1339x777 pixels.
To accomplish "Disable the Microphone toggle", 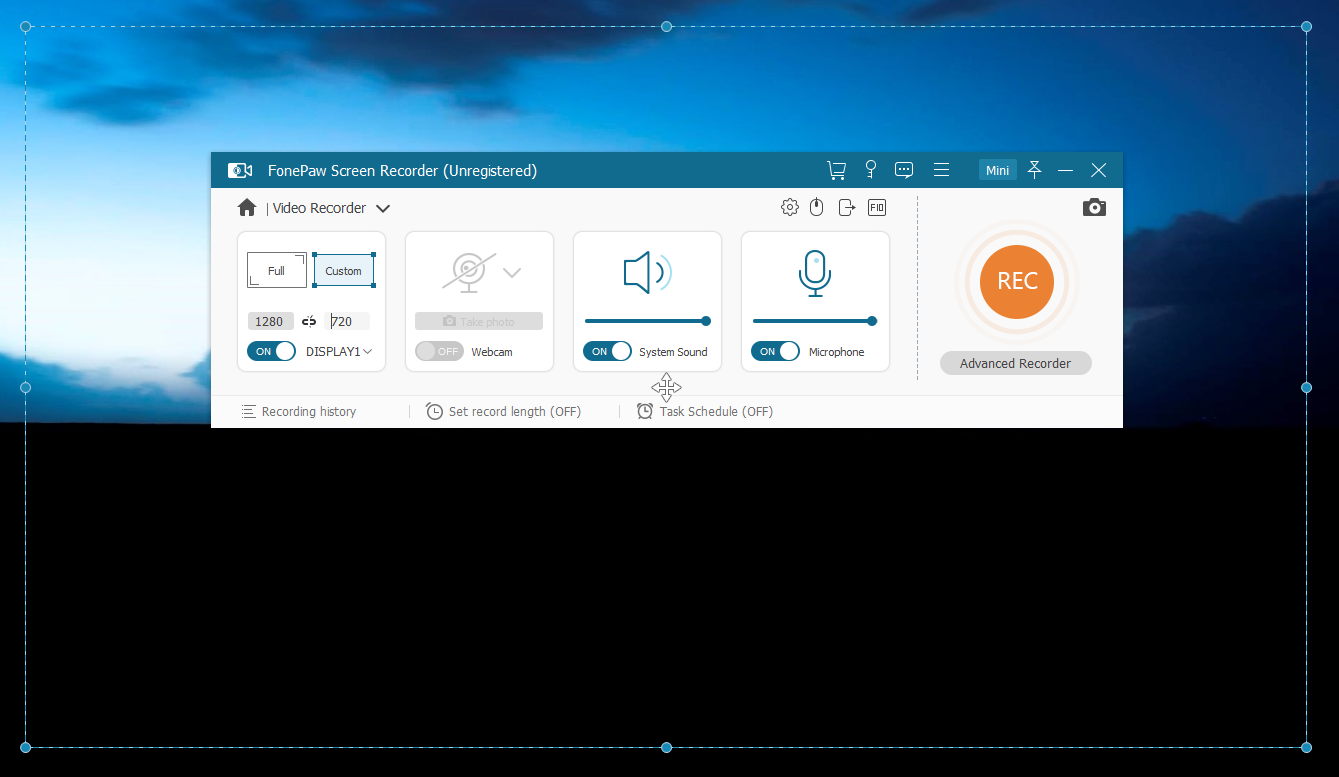I will click(x=775, y=351).
